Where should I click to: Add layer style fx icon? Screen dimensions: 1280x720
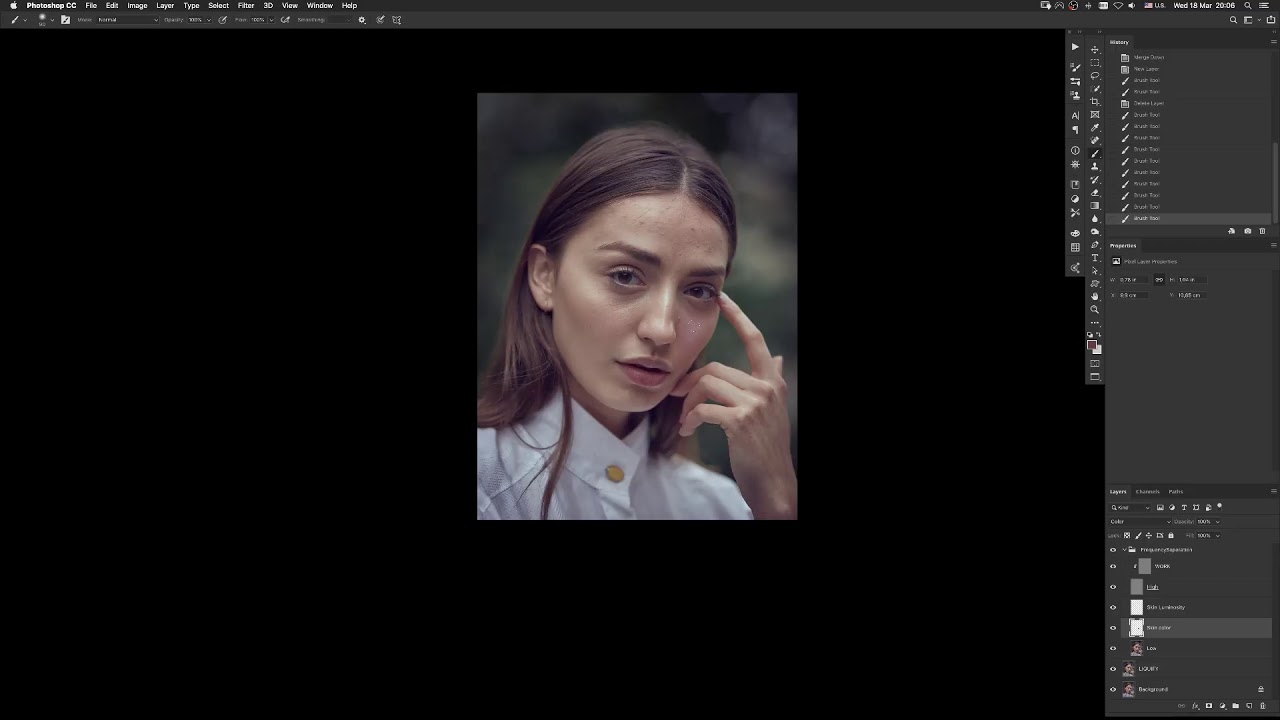(x=1195, y=706)
